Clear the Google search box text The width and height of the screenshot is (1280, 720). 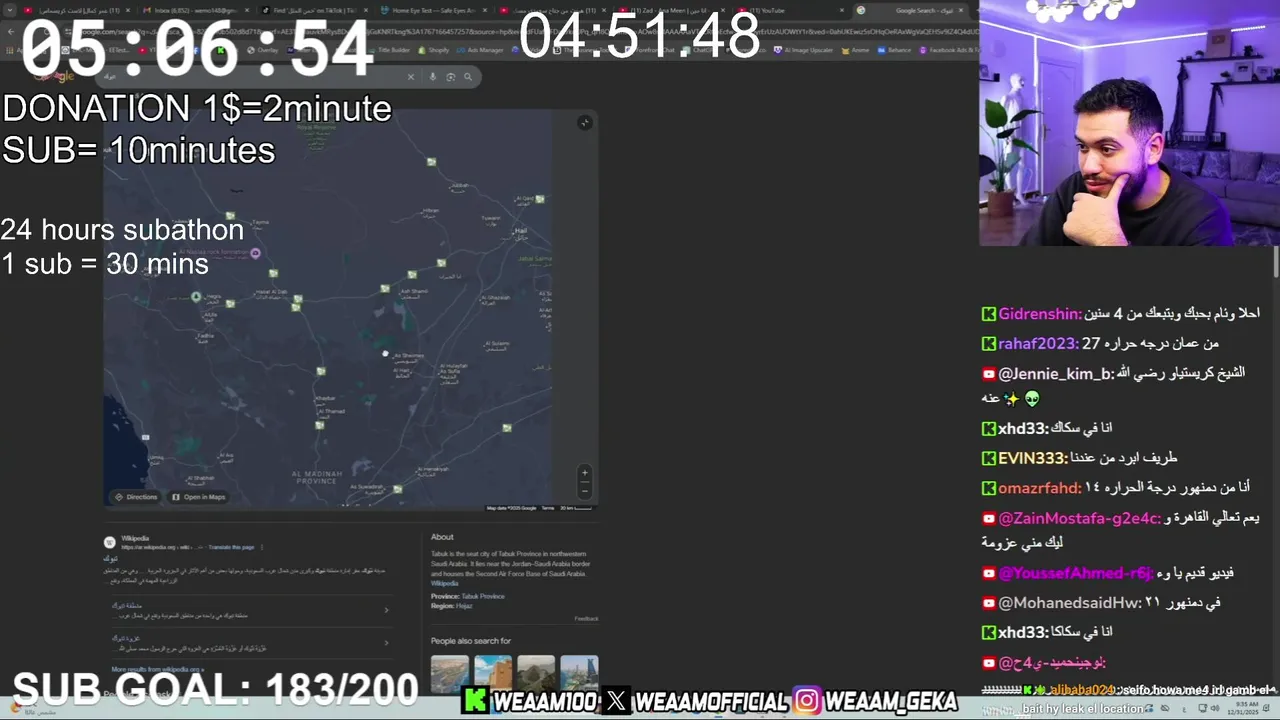point(410,77)
